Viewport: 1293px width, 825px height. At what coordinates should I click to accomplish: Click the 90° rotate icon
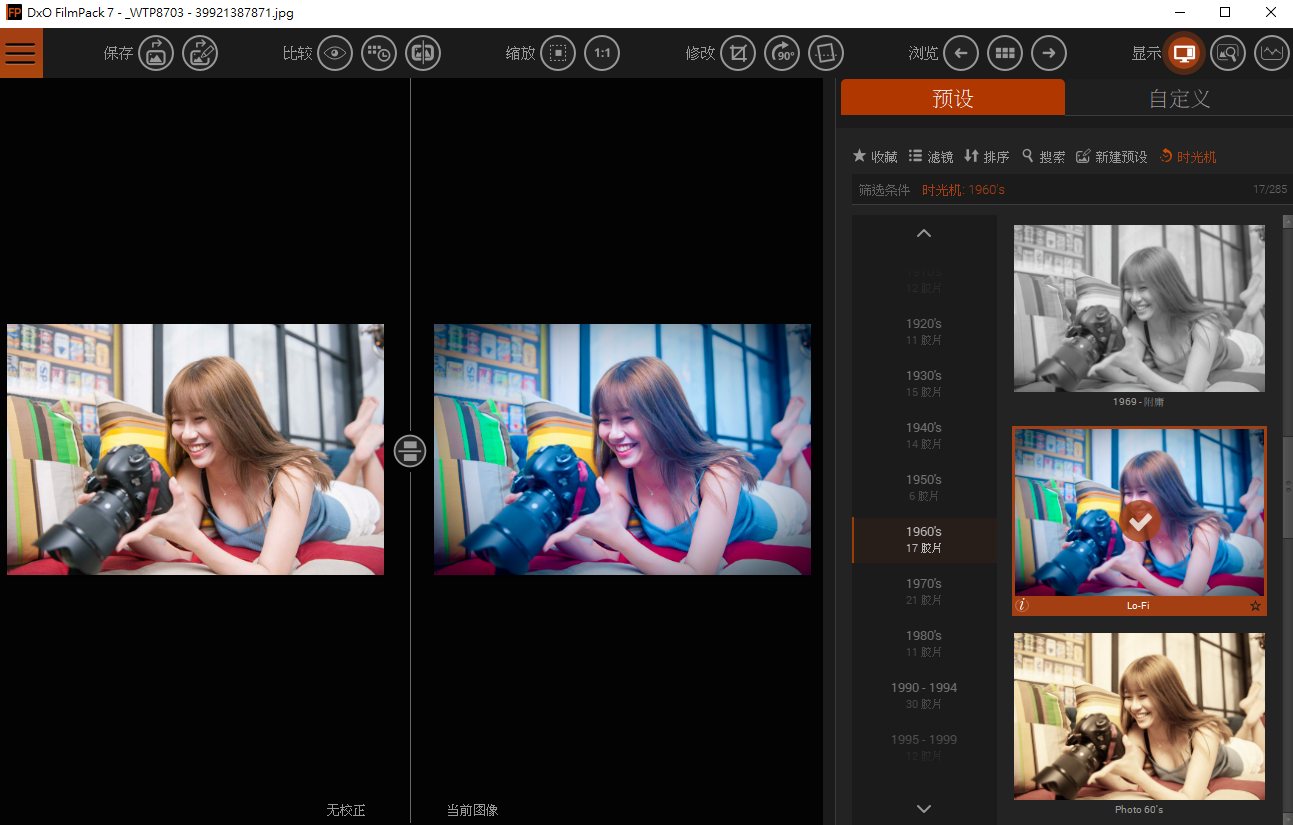coord(782,53)
